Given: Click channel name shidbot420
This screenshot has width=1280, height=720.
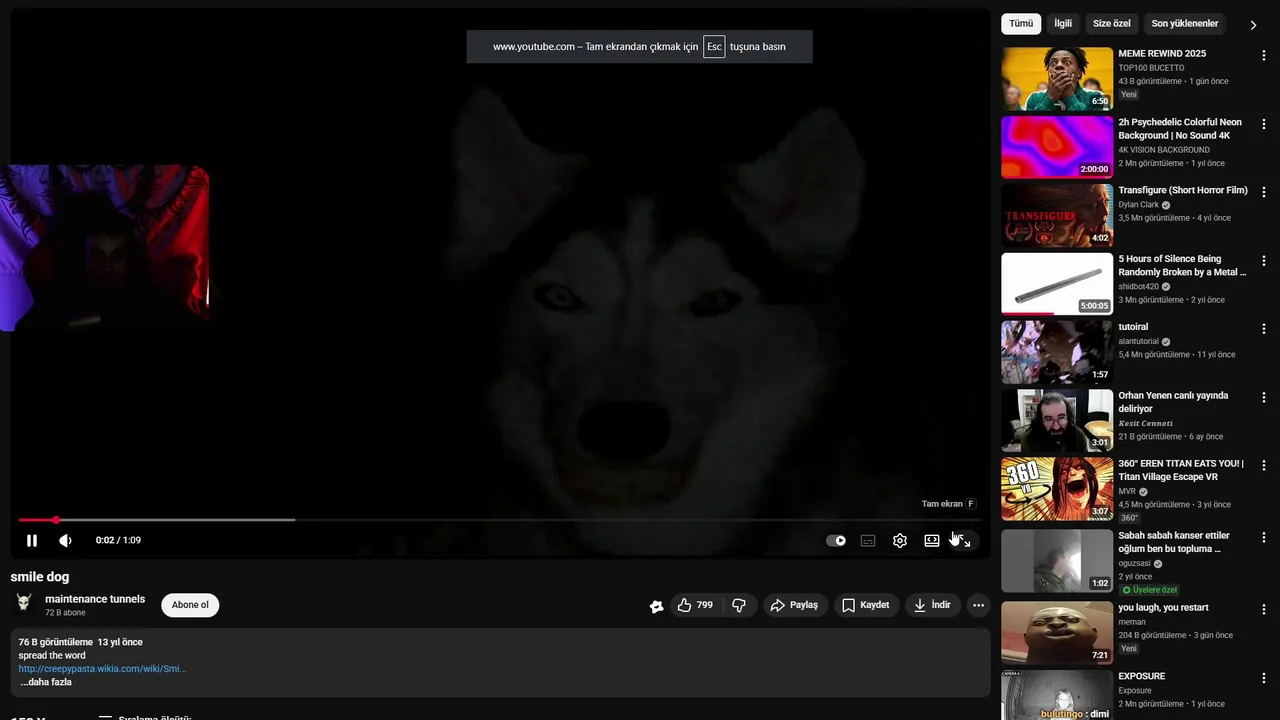Looking at the screenshot, I should point(1138,287).
